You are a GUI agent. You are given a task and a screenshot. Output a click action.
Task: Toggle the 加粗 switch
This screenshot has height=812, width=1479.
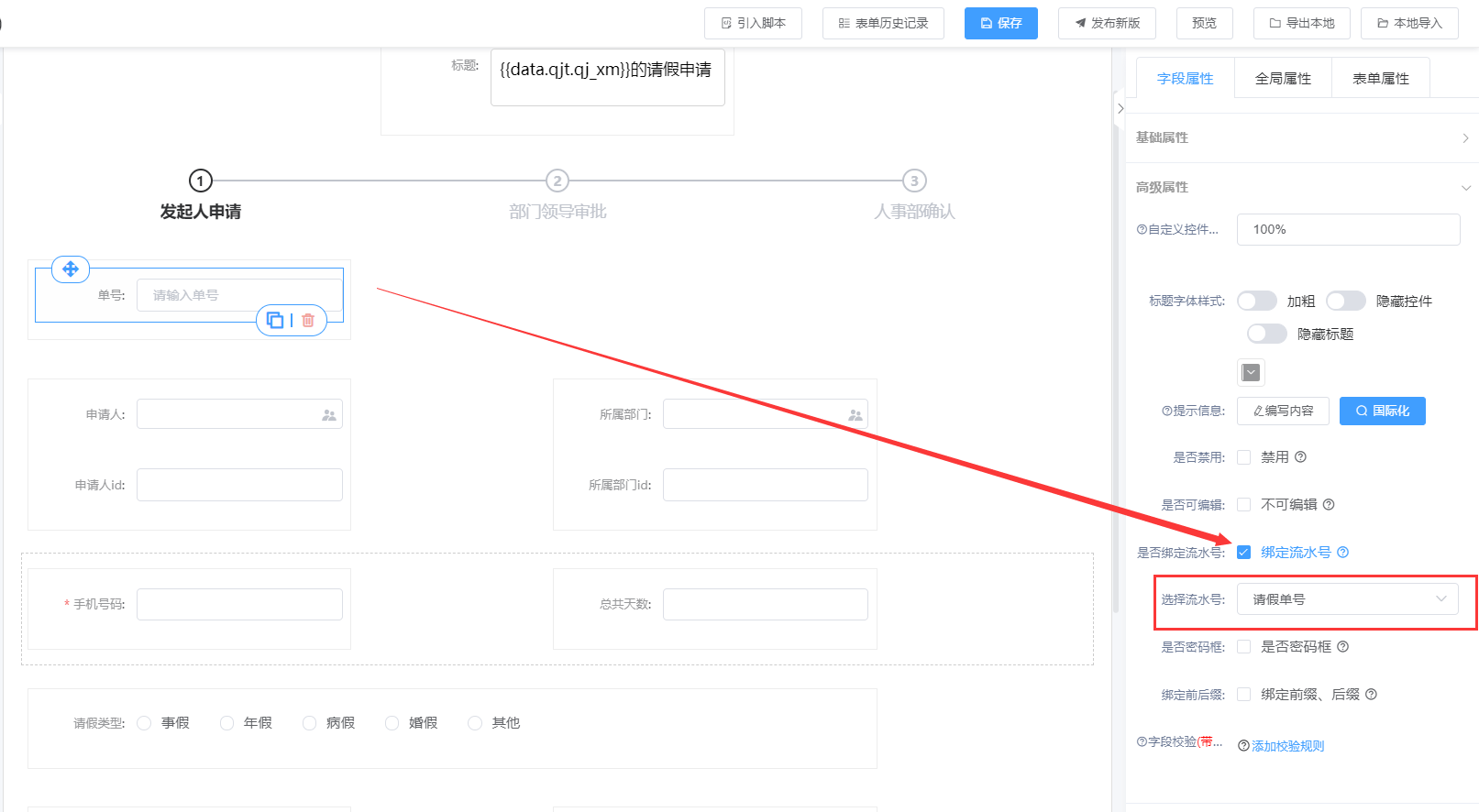coord(1257,302)
